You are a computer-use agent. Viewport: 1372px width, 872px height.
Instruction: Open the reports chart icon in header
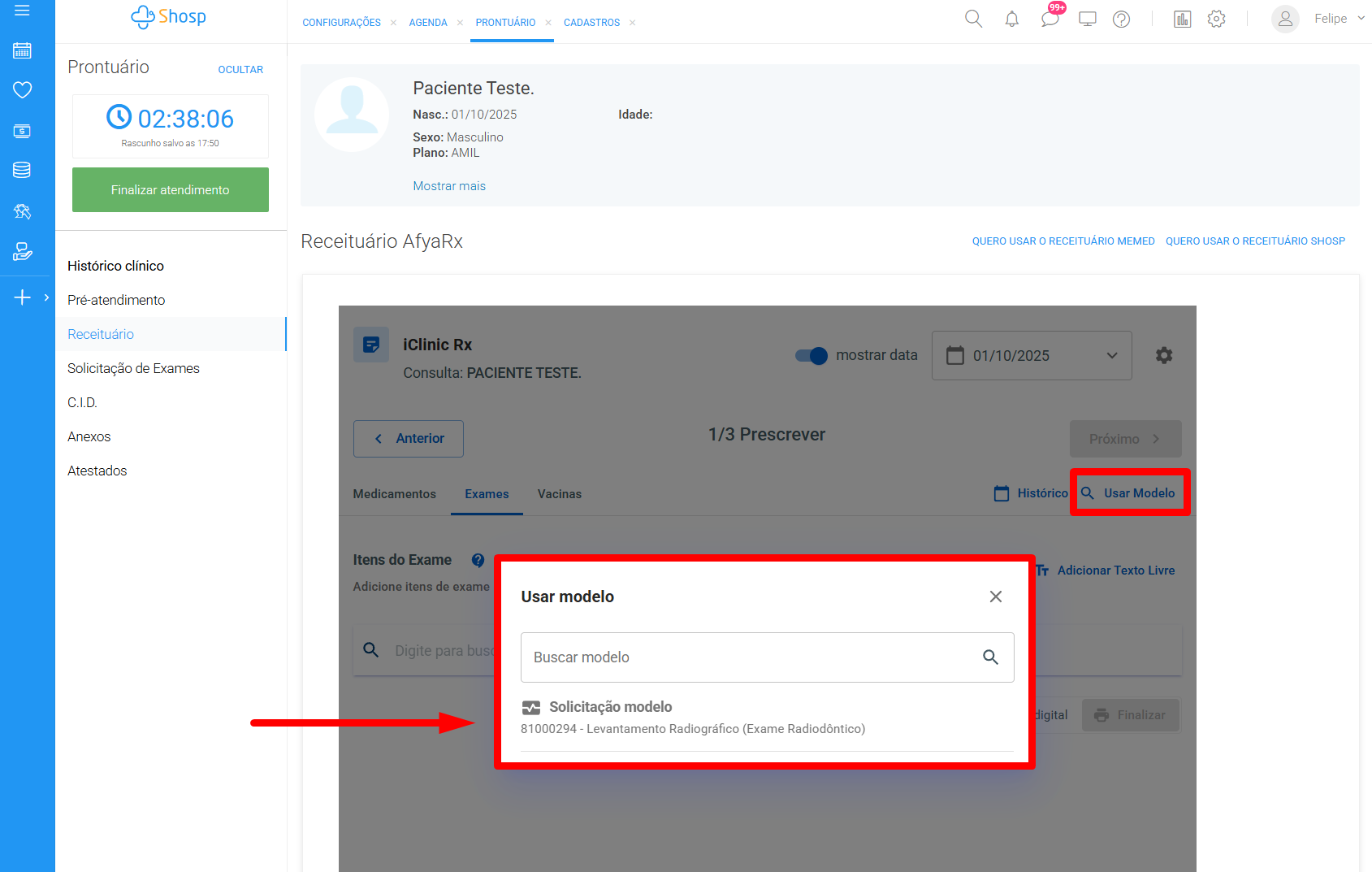click(1182, 20)
